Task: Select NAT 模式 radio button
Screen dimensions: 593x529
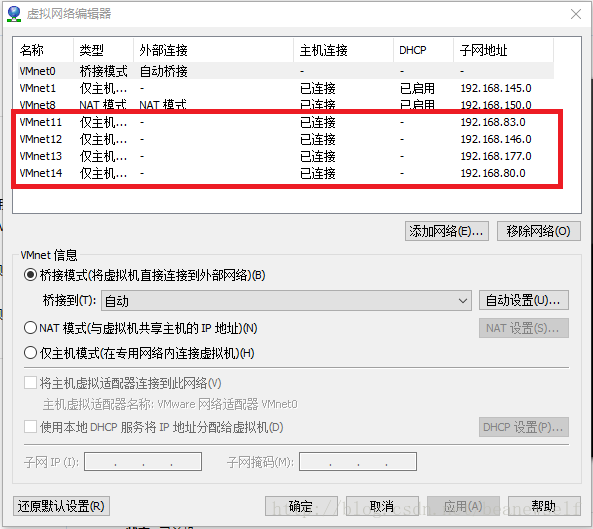Action: click(x=30, y=328)
